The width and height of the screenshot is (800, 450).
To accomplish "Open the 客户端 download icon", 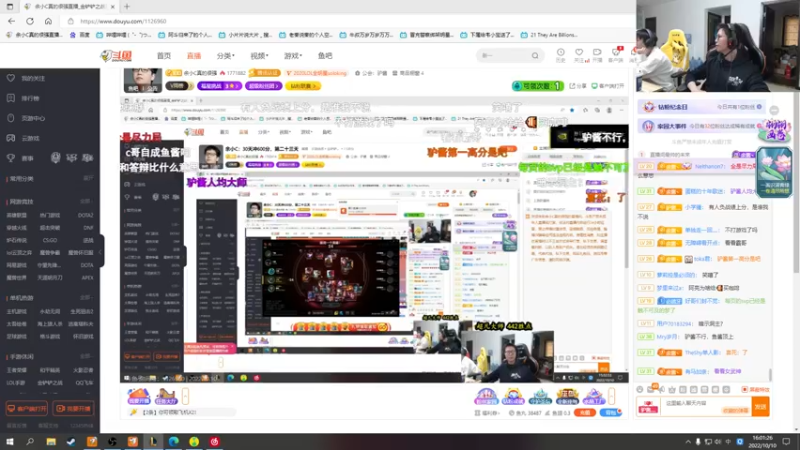I will pos(616,55).
